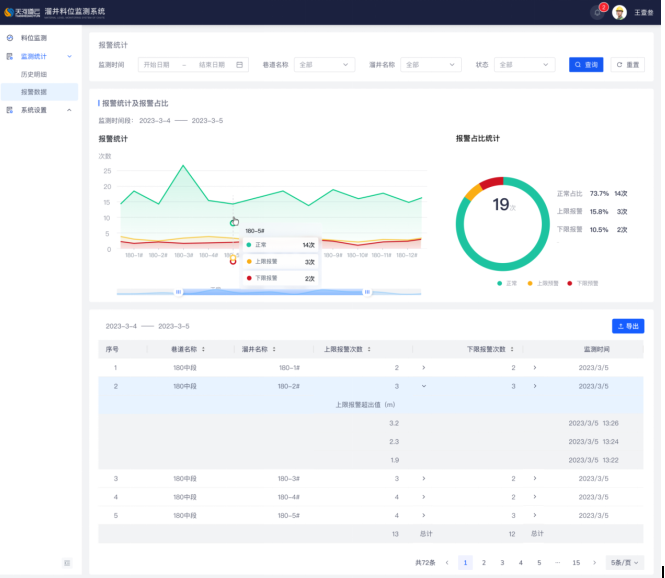Screen dimensions: 665x578
Task: Expand row 1 upper alarm details
Action: pyautogui.click(x=423, y=368)
